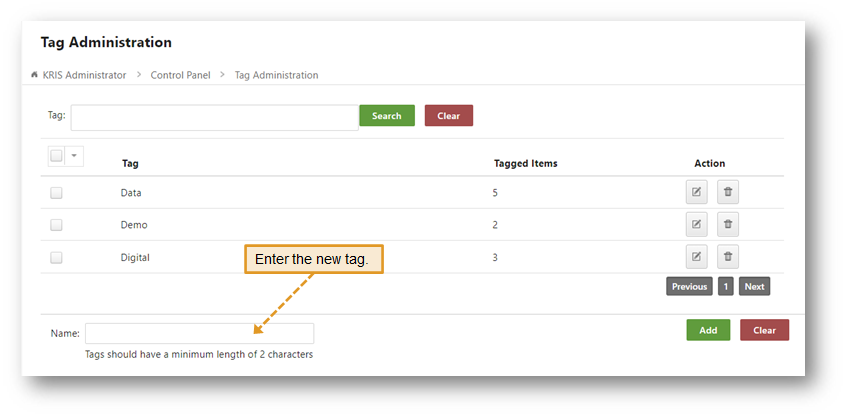Go to Next page of tags

tap(754, 286)
